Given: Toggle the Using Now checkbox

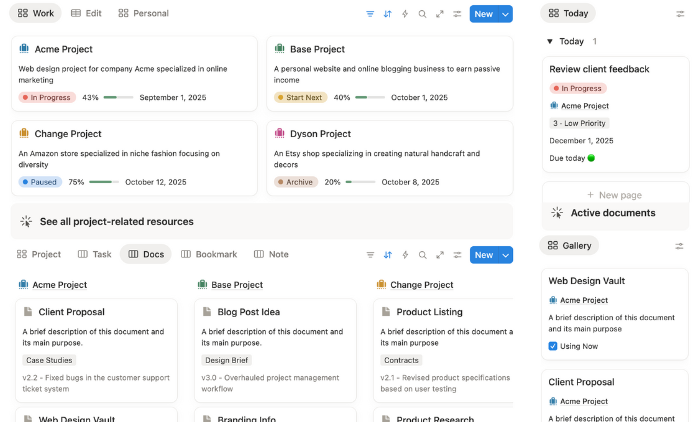Looking at the screenshot, I should point(553,346).
